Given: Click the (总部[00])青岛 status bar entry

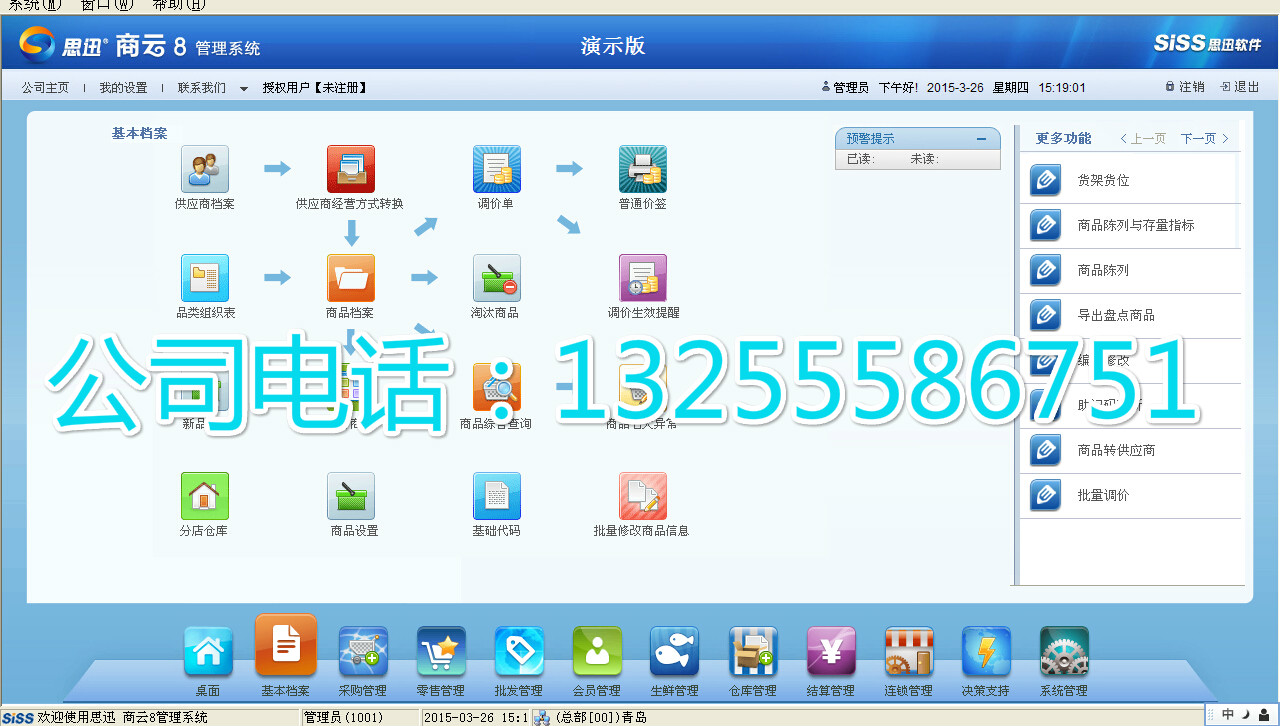Looking at the screenshot, I should point(601,717).
